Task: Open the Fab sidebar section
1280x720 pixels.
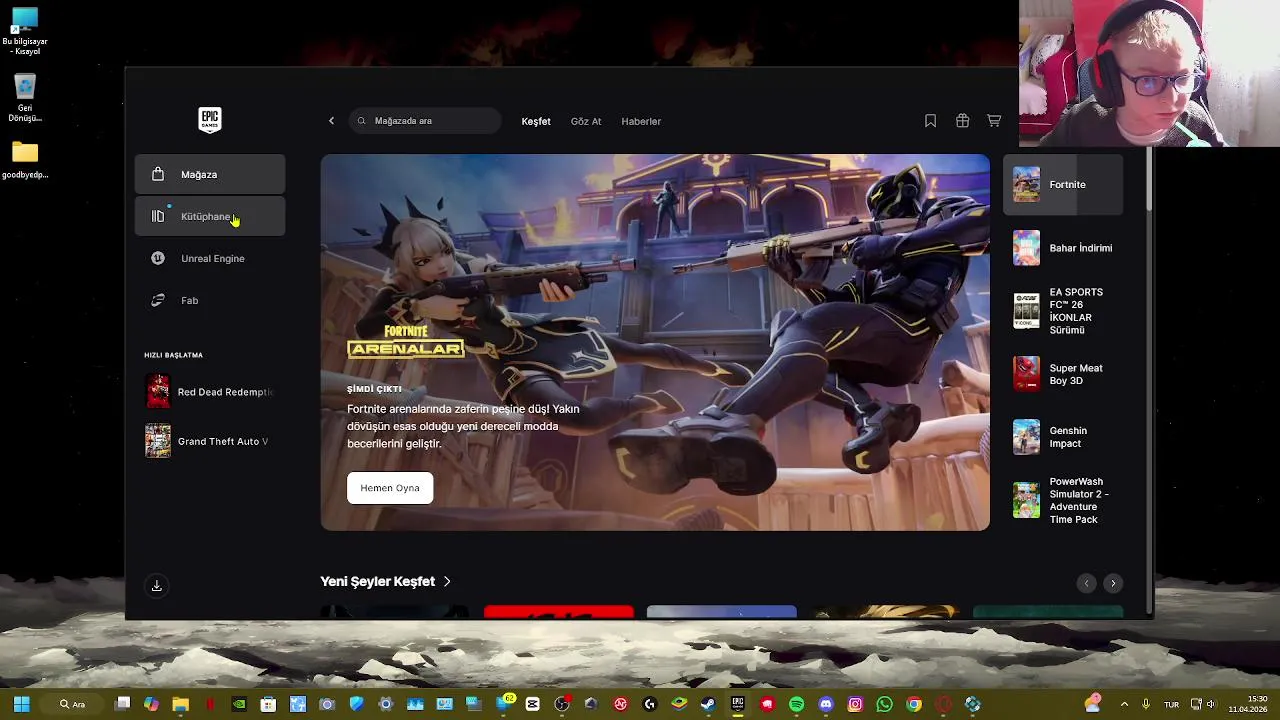Action: 210,300
